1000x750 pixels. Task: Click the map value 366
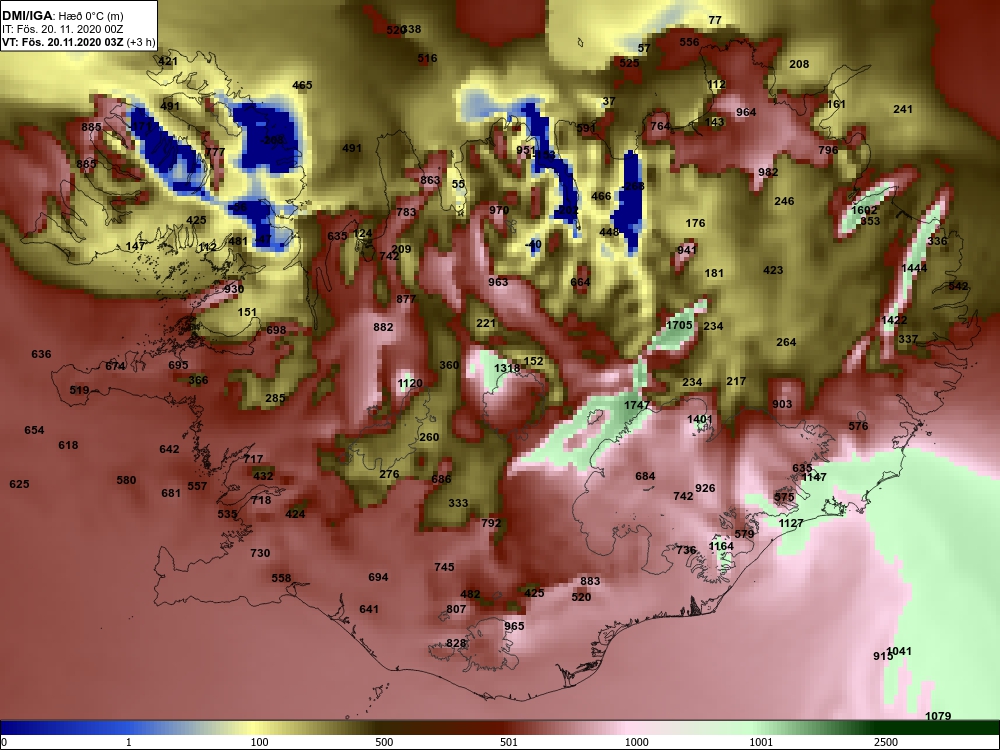(198, 380)
